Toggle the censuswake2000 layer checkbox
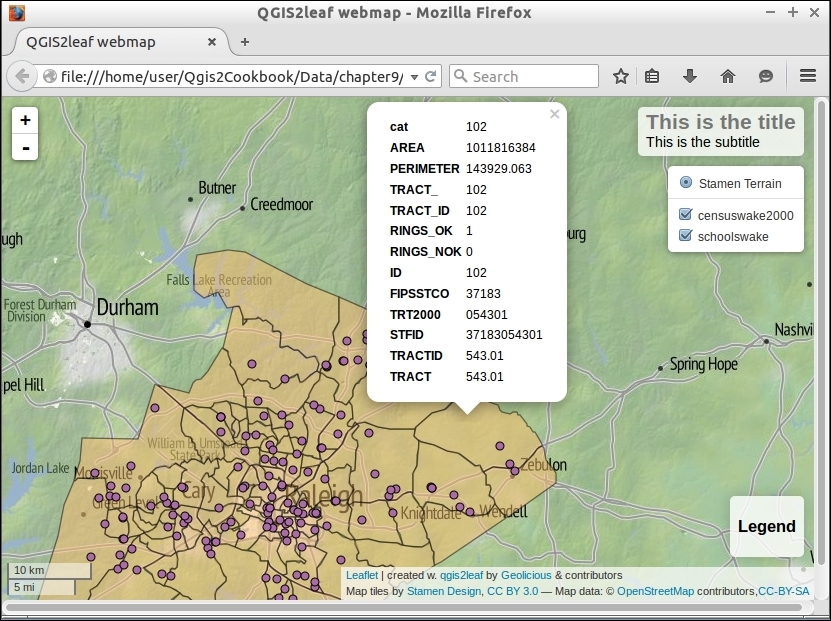The image size is (831, 621). tap(685, 214)
